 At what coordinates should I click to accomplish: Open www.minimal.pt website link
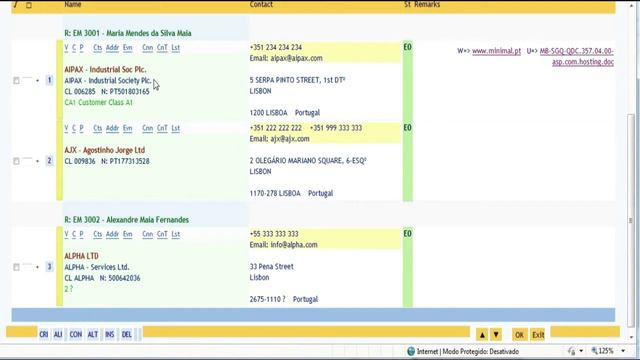pyautogui.click(x=496, y=51)
